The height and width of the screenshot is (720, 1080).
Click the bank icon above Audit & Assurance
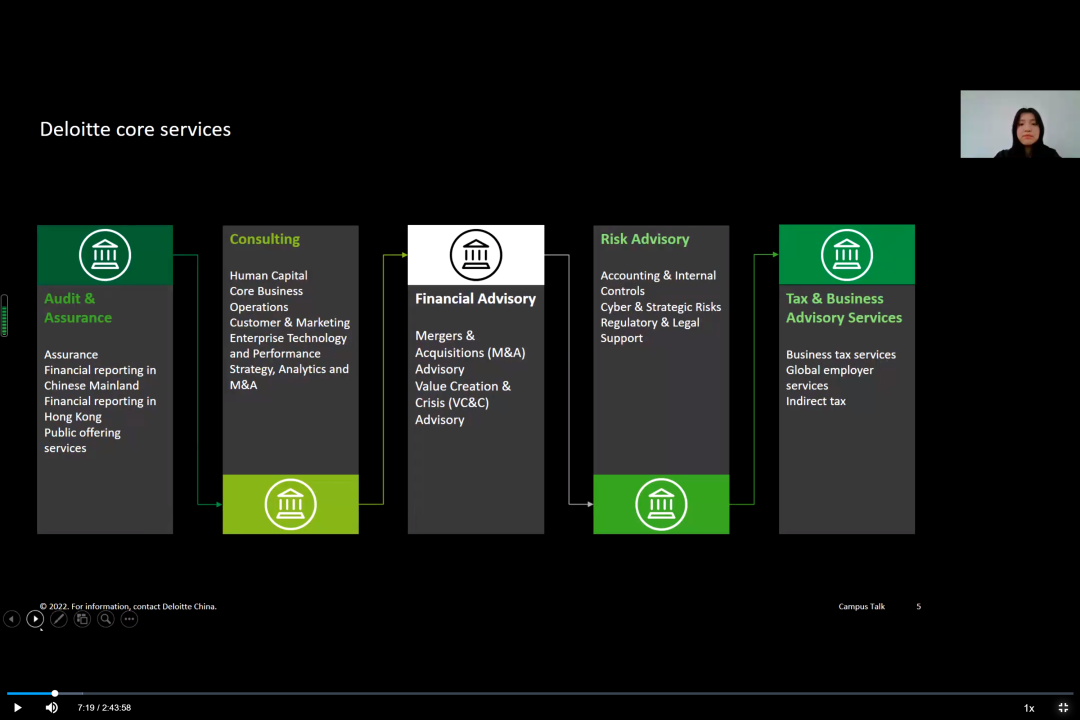105,255
